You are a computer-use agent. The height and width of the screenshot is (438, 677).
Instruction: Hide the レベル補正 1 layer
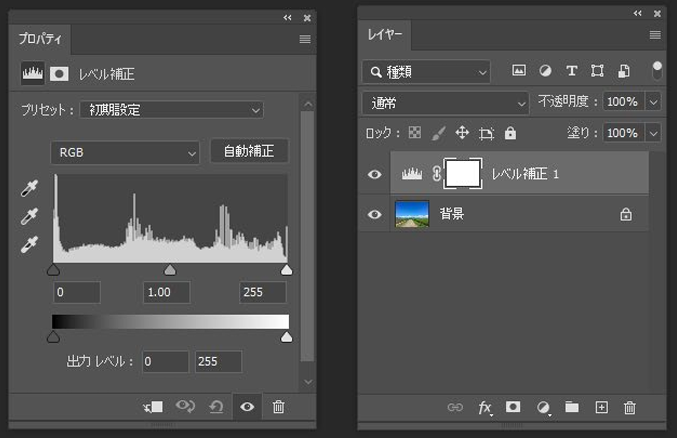[x=375, y=174]
